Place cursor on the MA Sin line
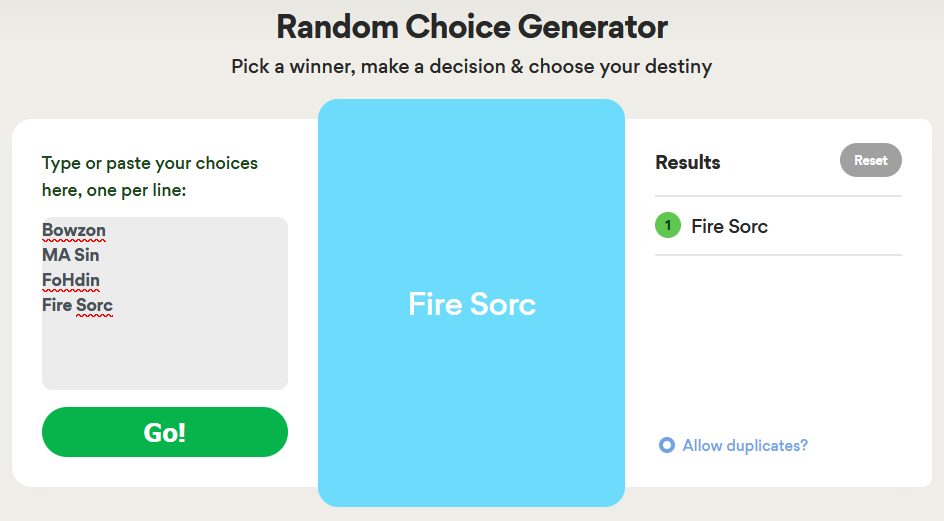Viewport: 944px width, 521px height. [70, 255]
